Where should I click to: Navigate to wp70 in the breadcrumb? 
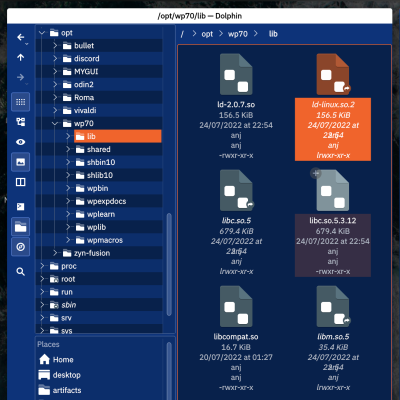click(x=238, y=34)
